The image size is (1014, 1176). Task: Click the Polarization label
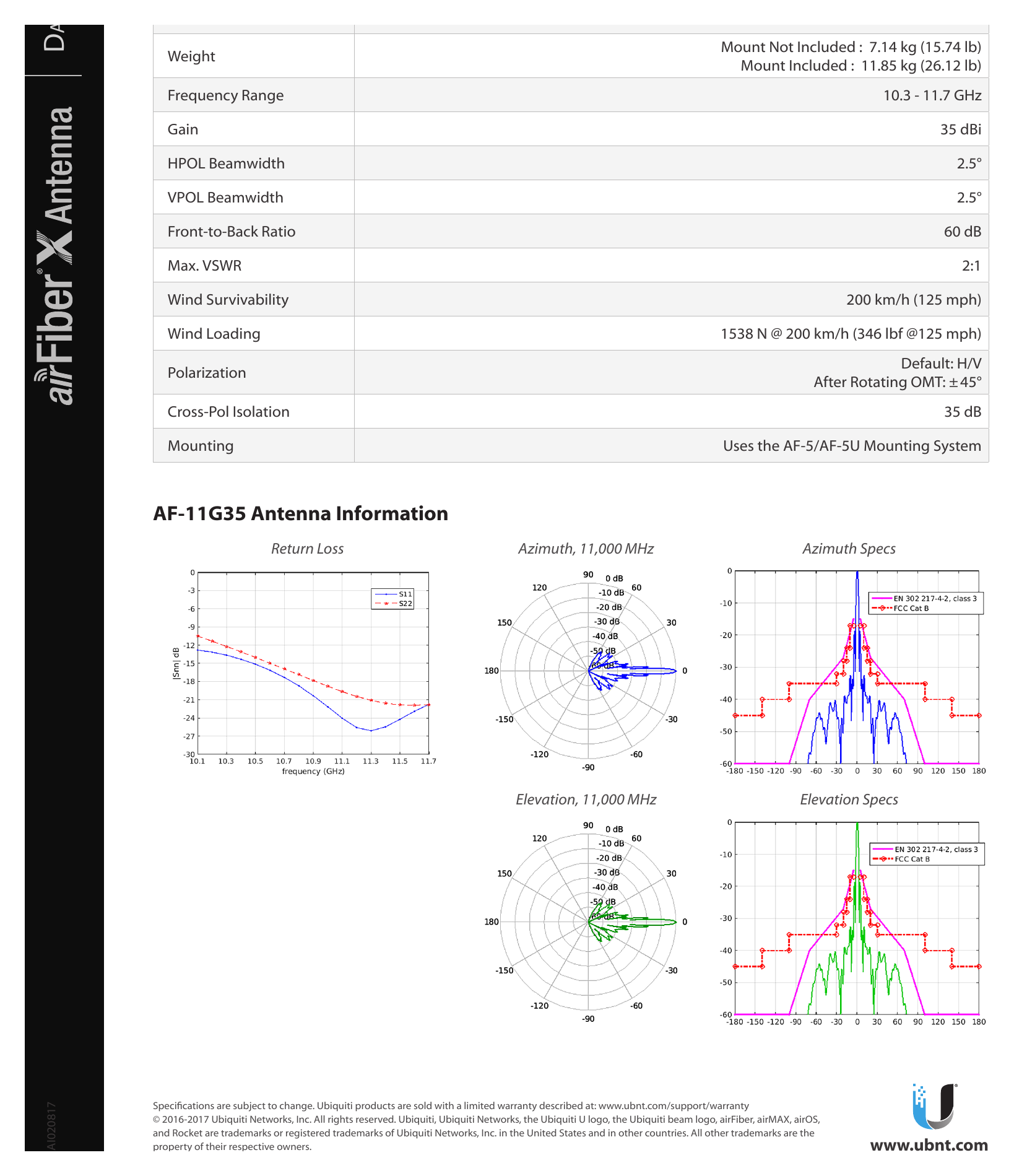coord(207,373)
